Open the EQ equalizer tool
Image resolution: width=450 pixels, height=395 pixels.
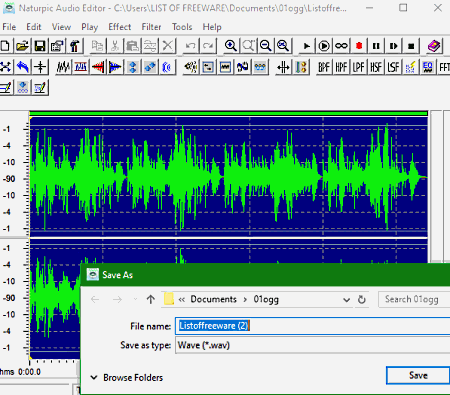[x=428, y=67]
